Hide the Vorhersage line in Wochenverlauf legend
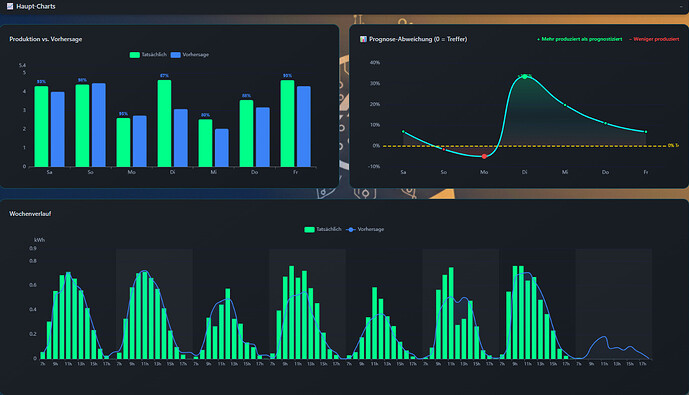689x395 pixels. (x=365, y=229)
